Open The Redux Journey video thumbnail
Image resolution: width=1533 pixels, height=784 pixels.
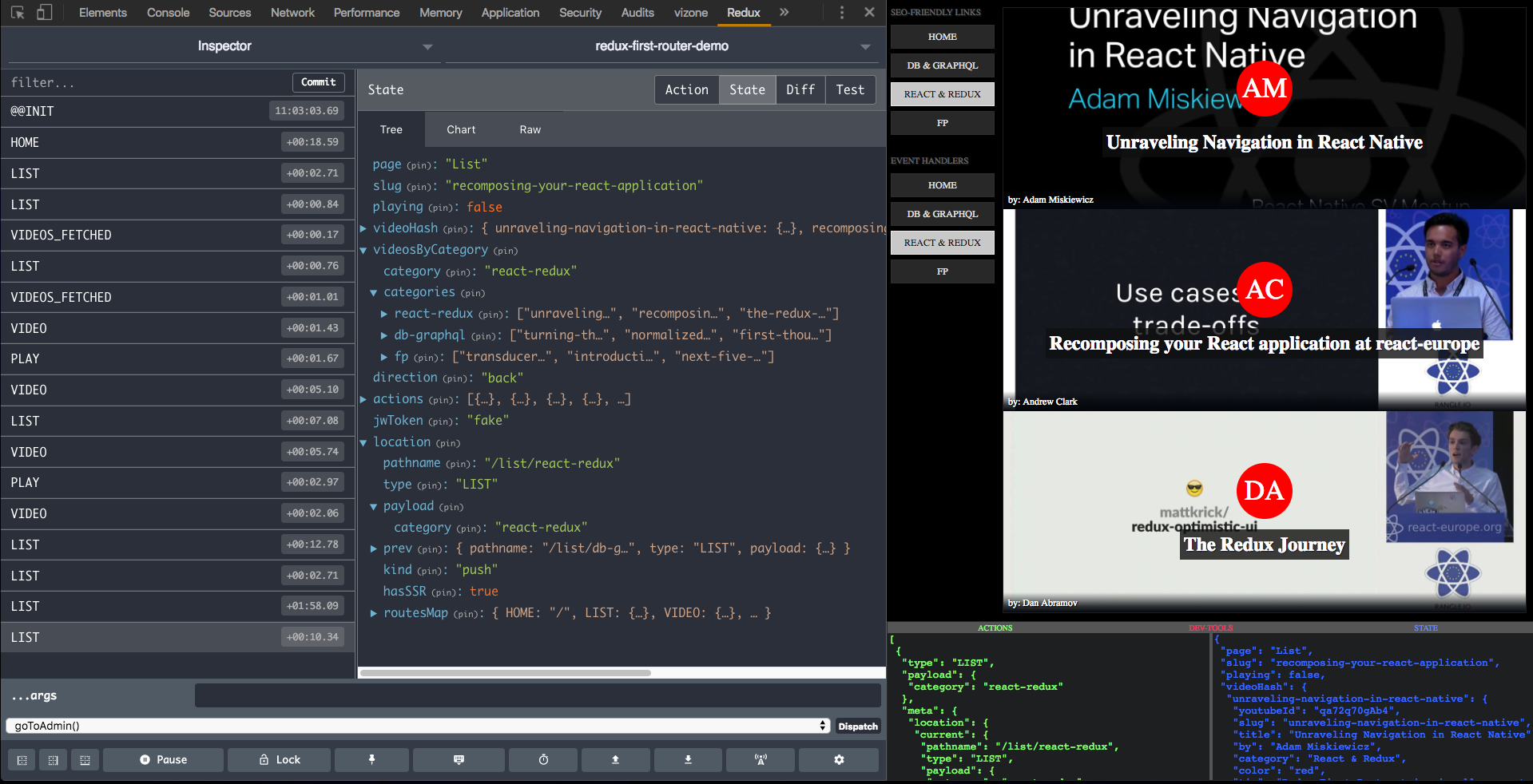pos(1265,511)
